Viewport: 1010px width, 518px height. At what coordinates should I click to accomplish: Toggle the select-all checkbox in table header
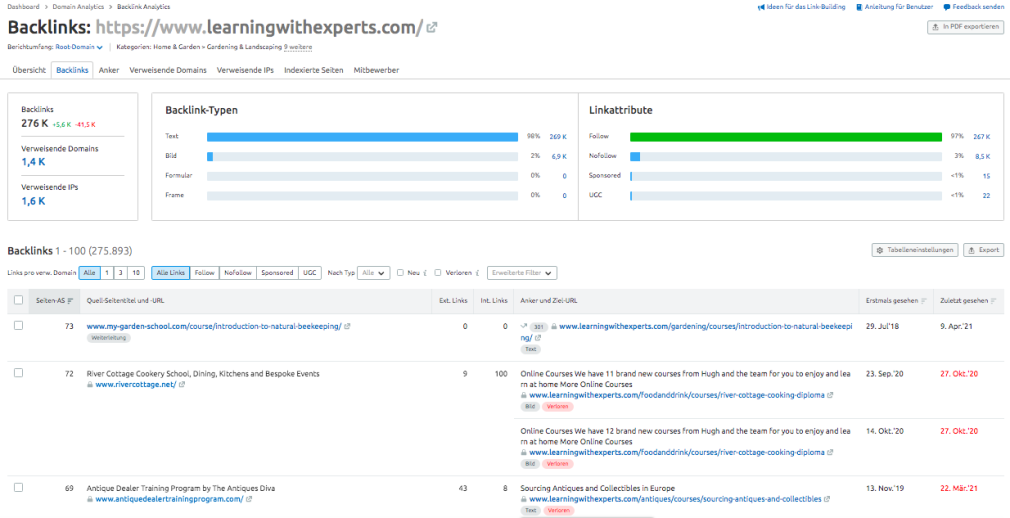tap(18, 300)
